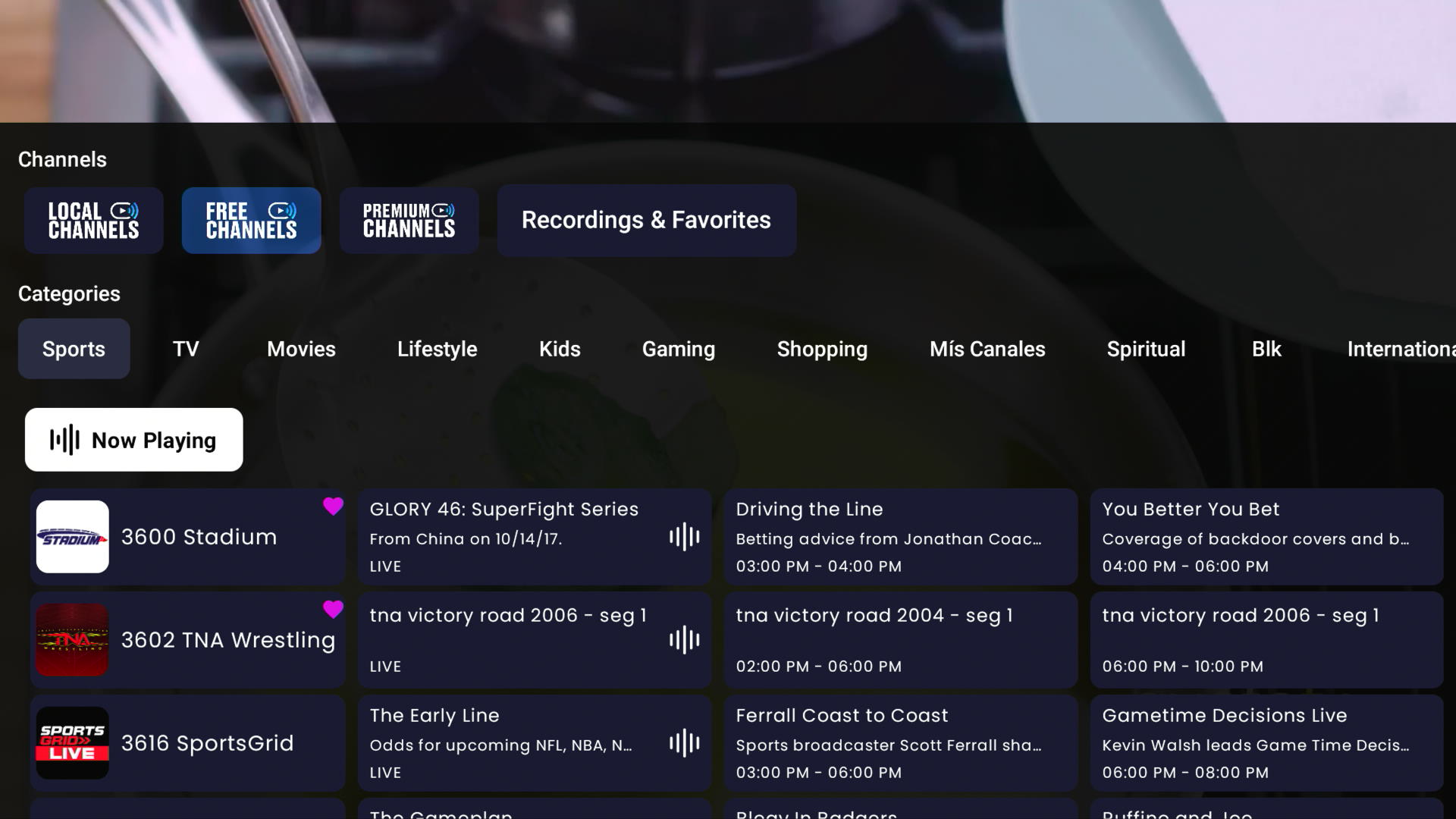Open Recordings & Favorites
The width and height of the screenshot is (1456, 819).
tap(646, 221)
